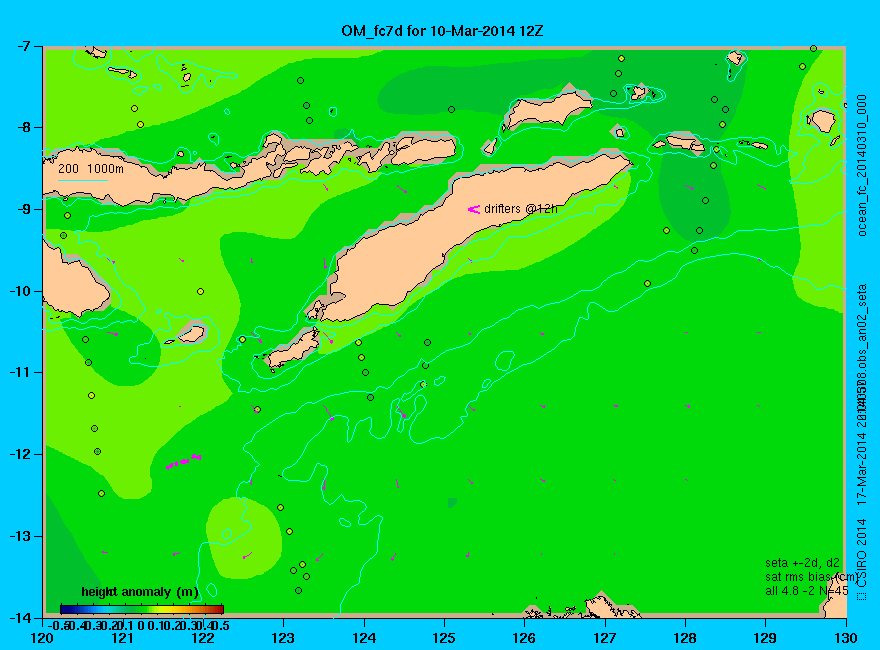Click the 125 longitude axis label
The height and width of the screenshot is (650, 880).
pyautogui.click(x=444, y=638)
